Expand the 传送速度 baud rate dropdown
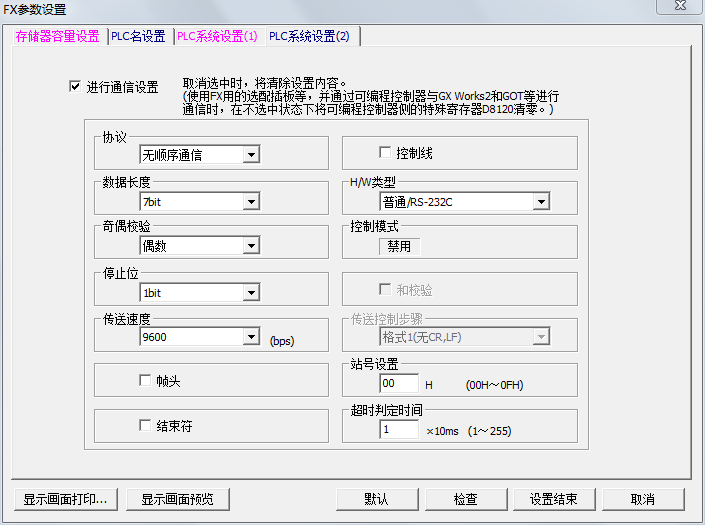 (x=251, y=338)
